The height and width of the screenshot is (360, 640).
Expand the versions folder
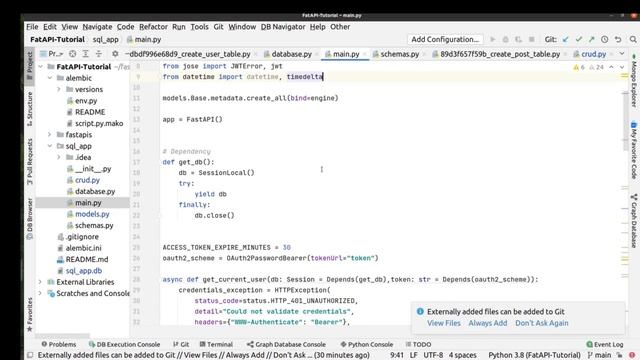[x=59, y=89]
